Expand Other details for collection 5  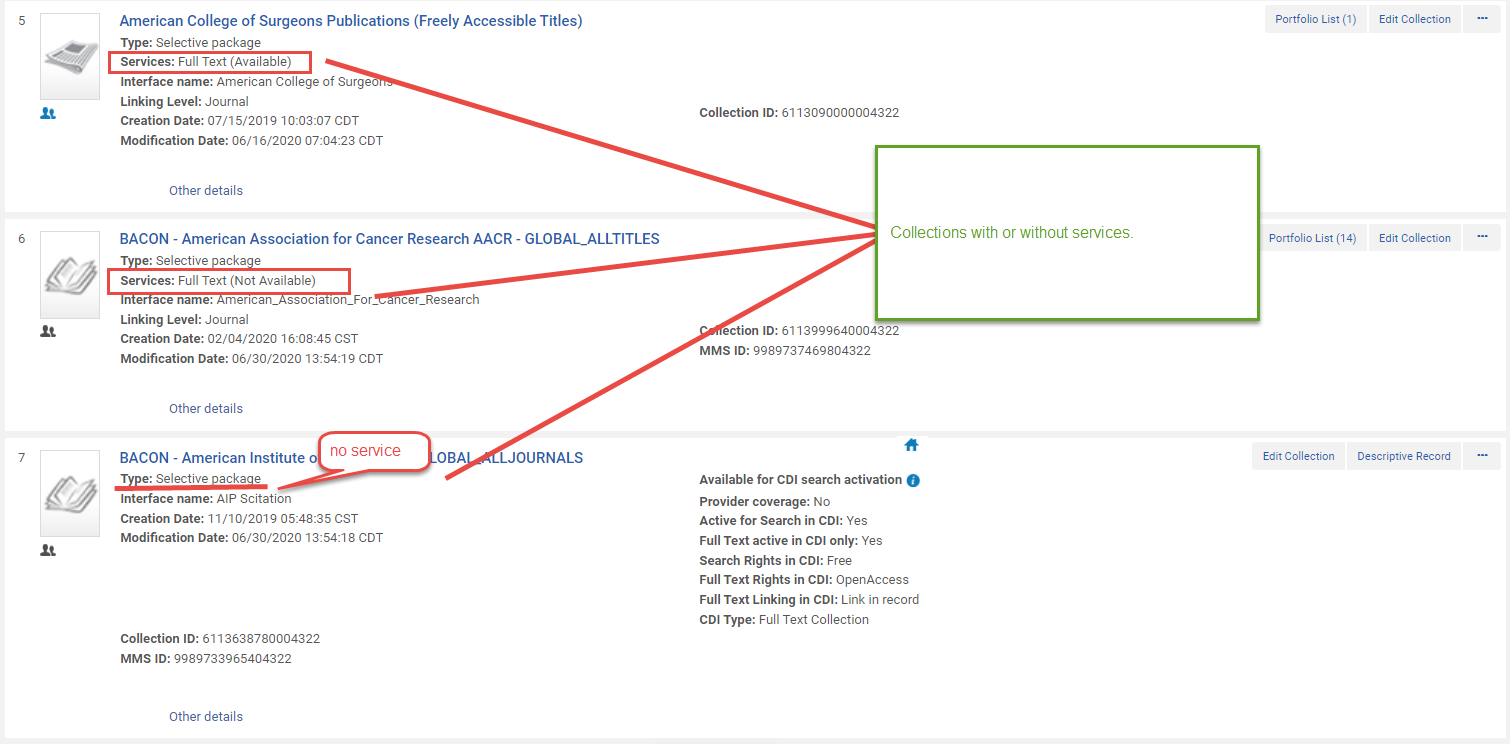[206, 191]
